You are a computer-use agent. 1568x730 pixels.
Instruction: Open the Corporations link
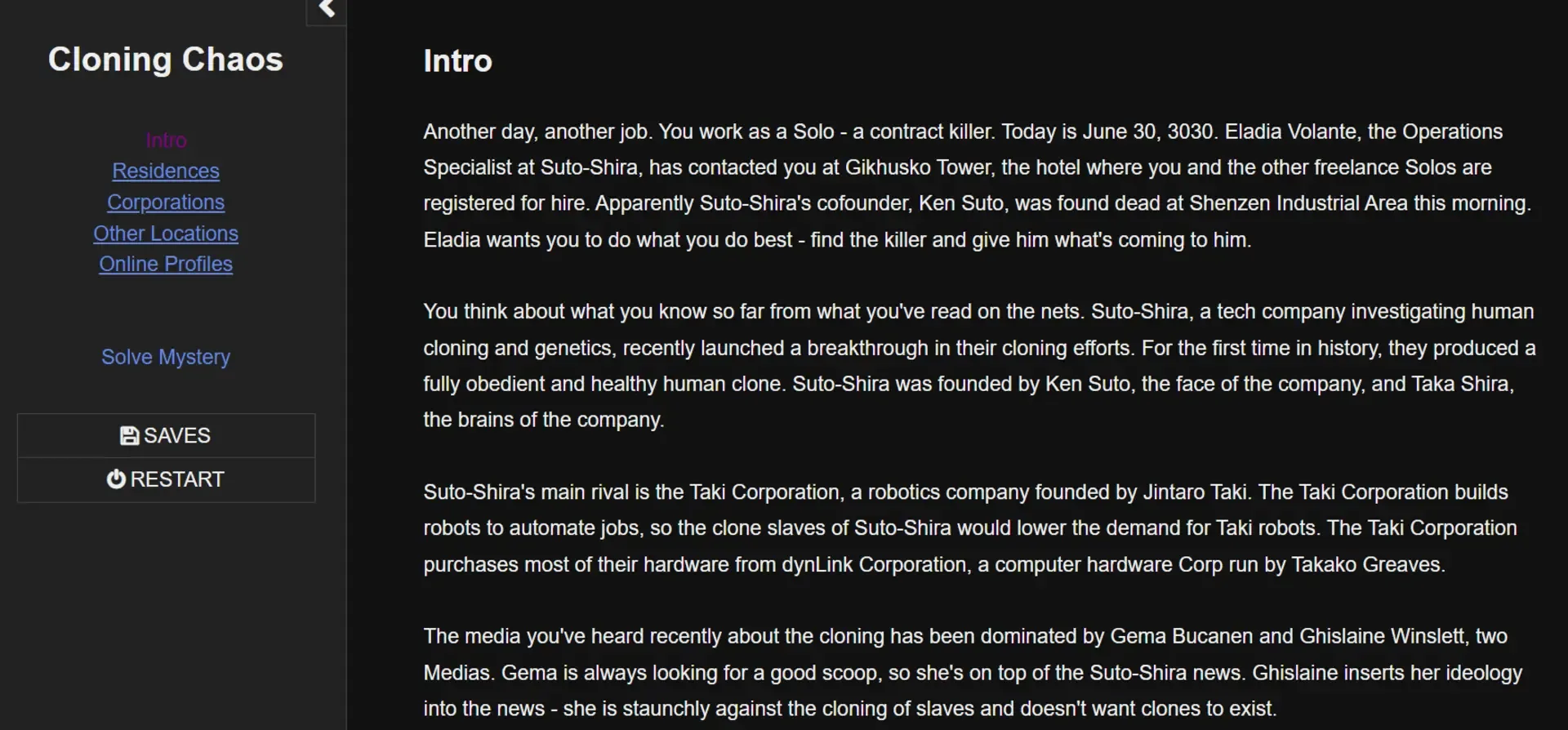tap(166, 203)
